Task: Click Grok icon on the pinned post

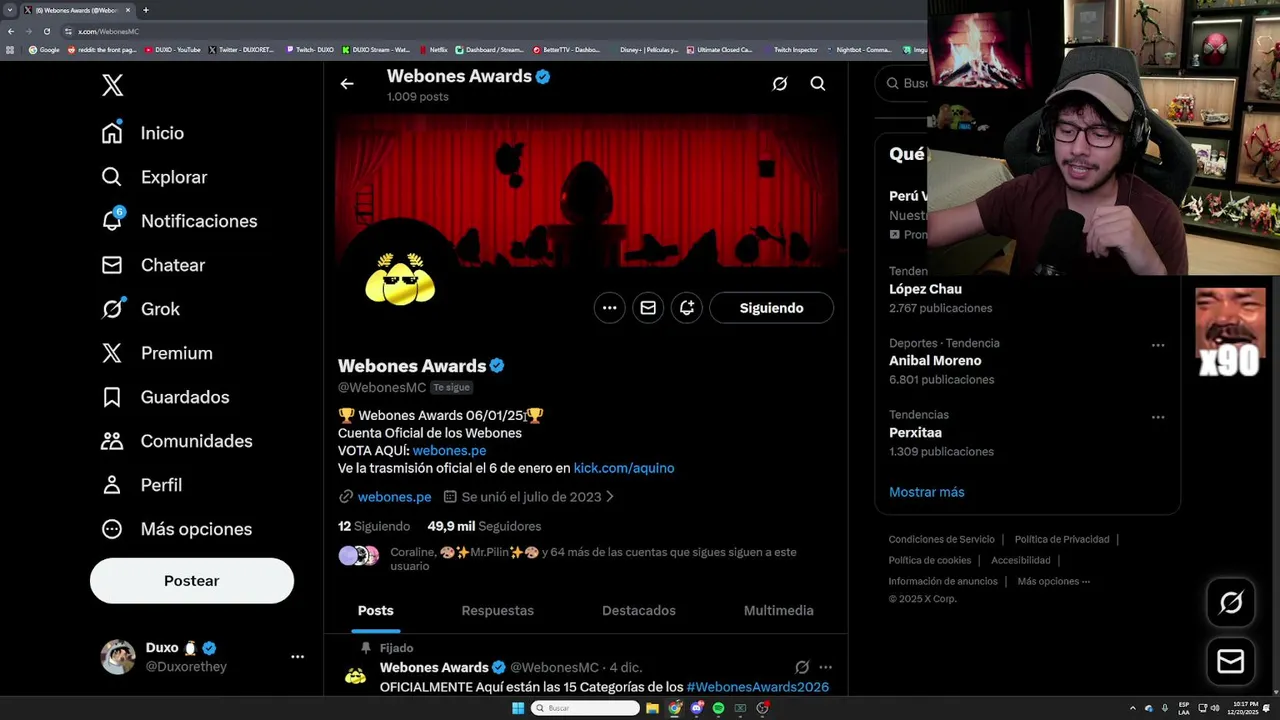Action: coord(802,667)
